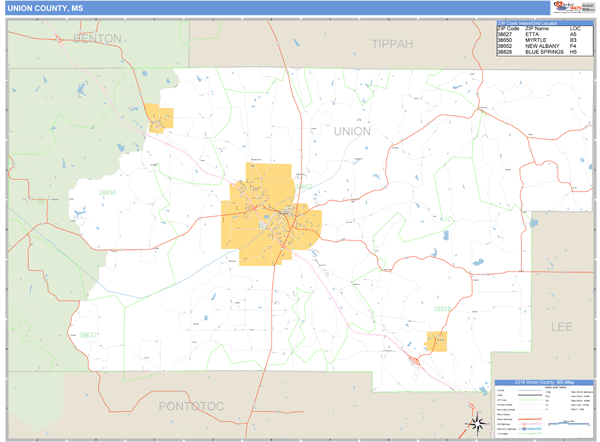Click the PONTOTOC county label

tap(194, 405)
